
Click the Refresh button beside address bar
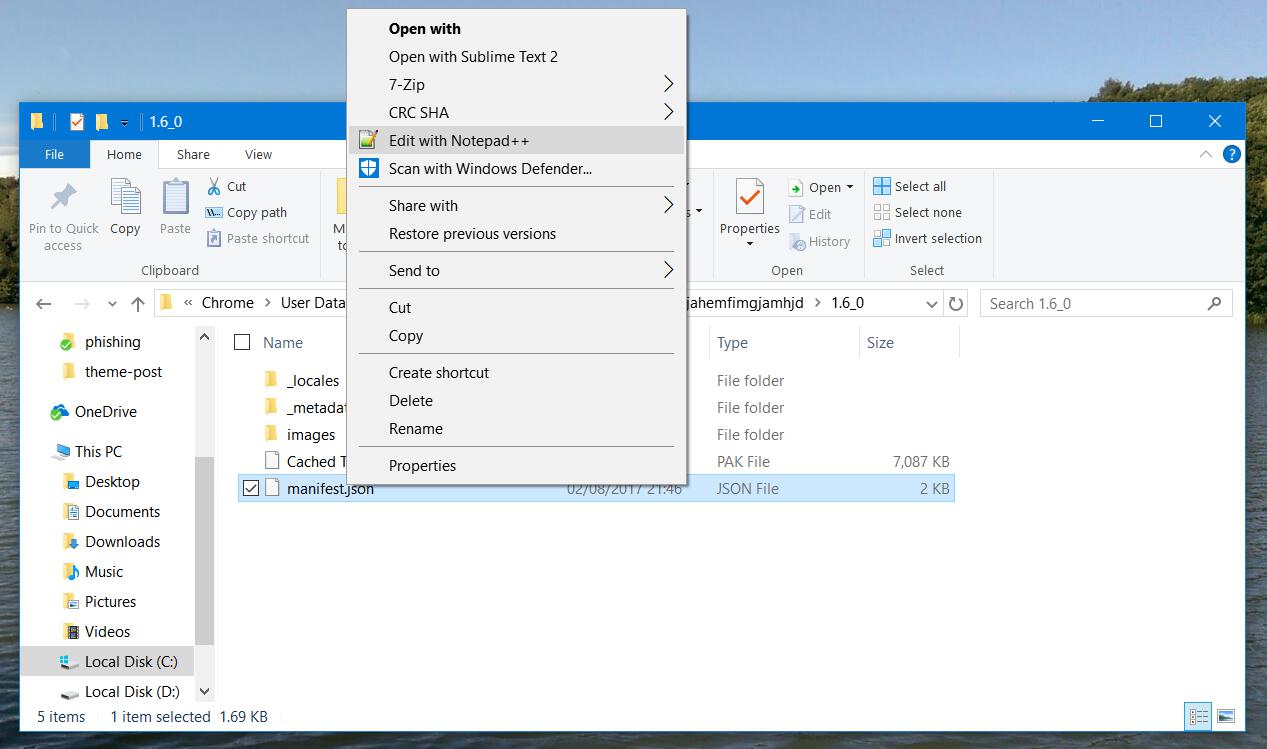click(x=956, y=304)
